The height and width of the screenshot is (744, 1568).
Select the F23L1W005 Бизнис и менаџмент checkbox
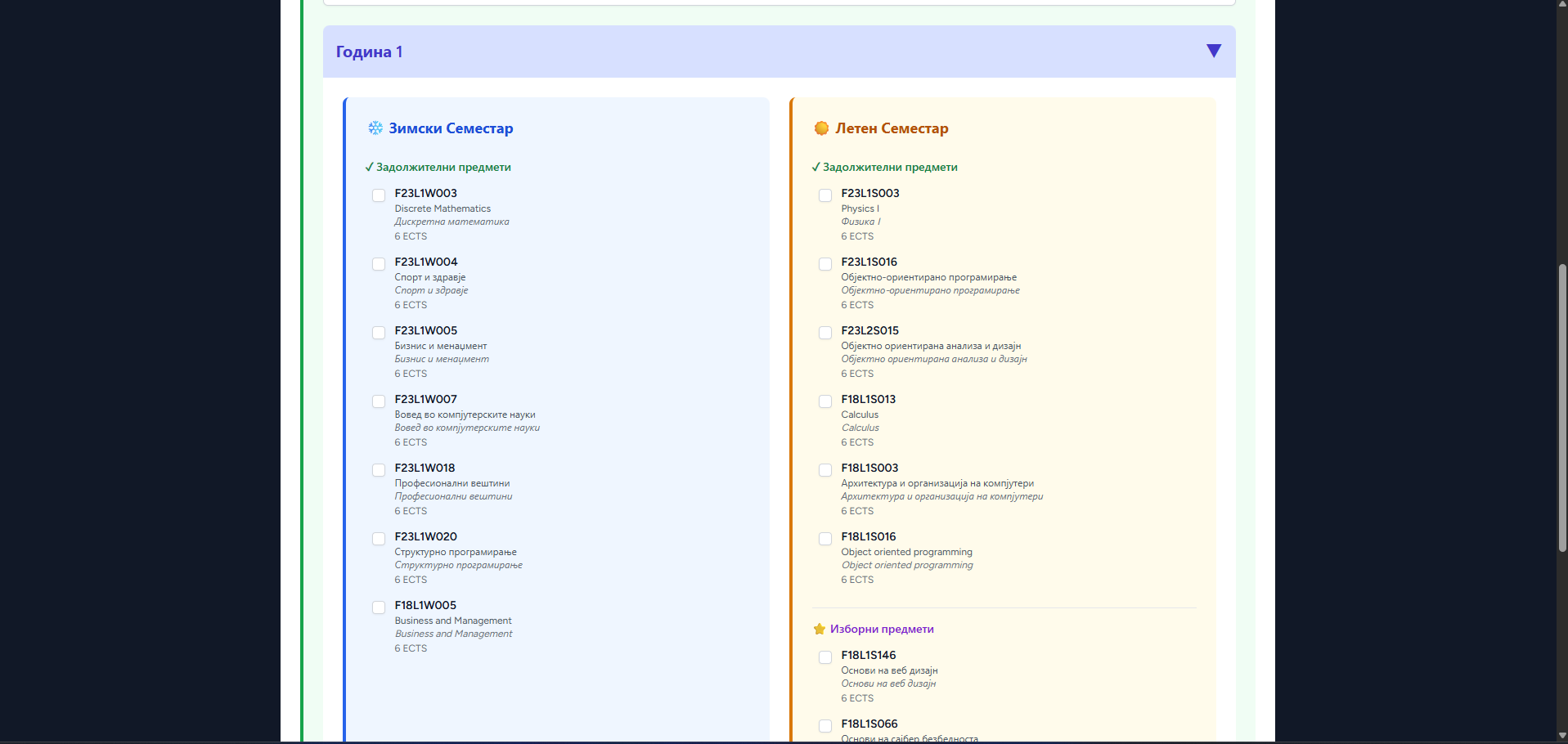(379, 333)
